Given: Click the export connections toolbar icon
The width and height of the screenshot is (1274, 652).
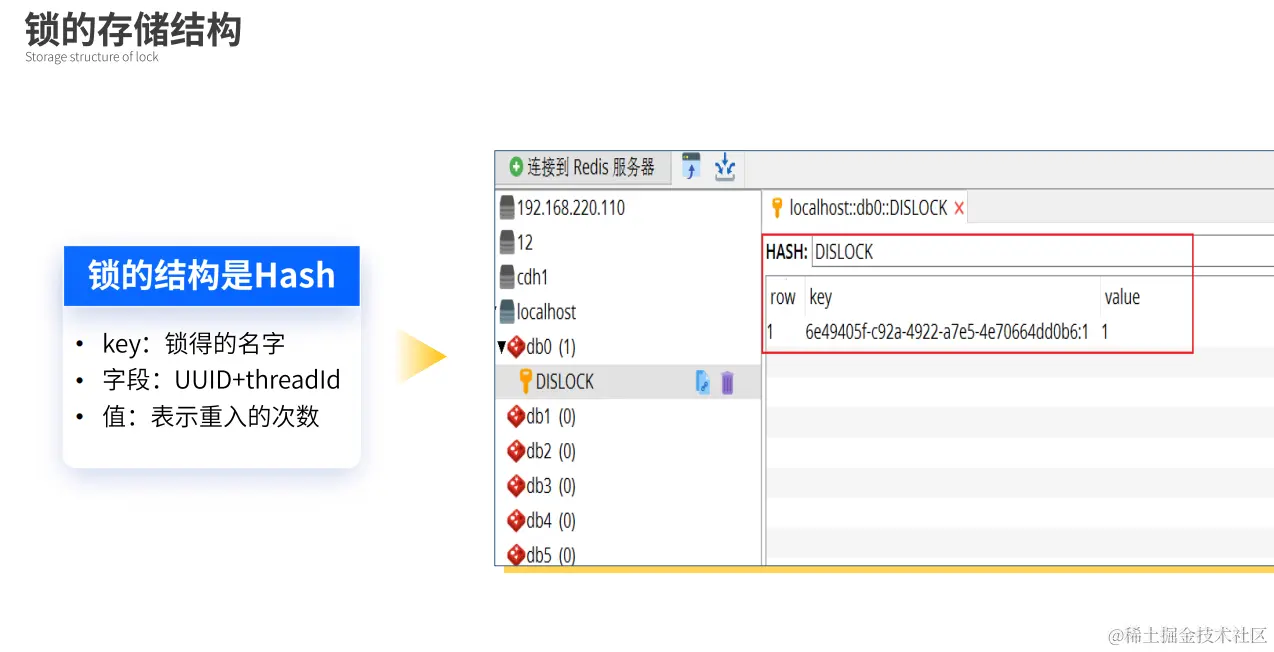Looking at the screenshot, I should coord(725,167).
